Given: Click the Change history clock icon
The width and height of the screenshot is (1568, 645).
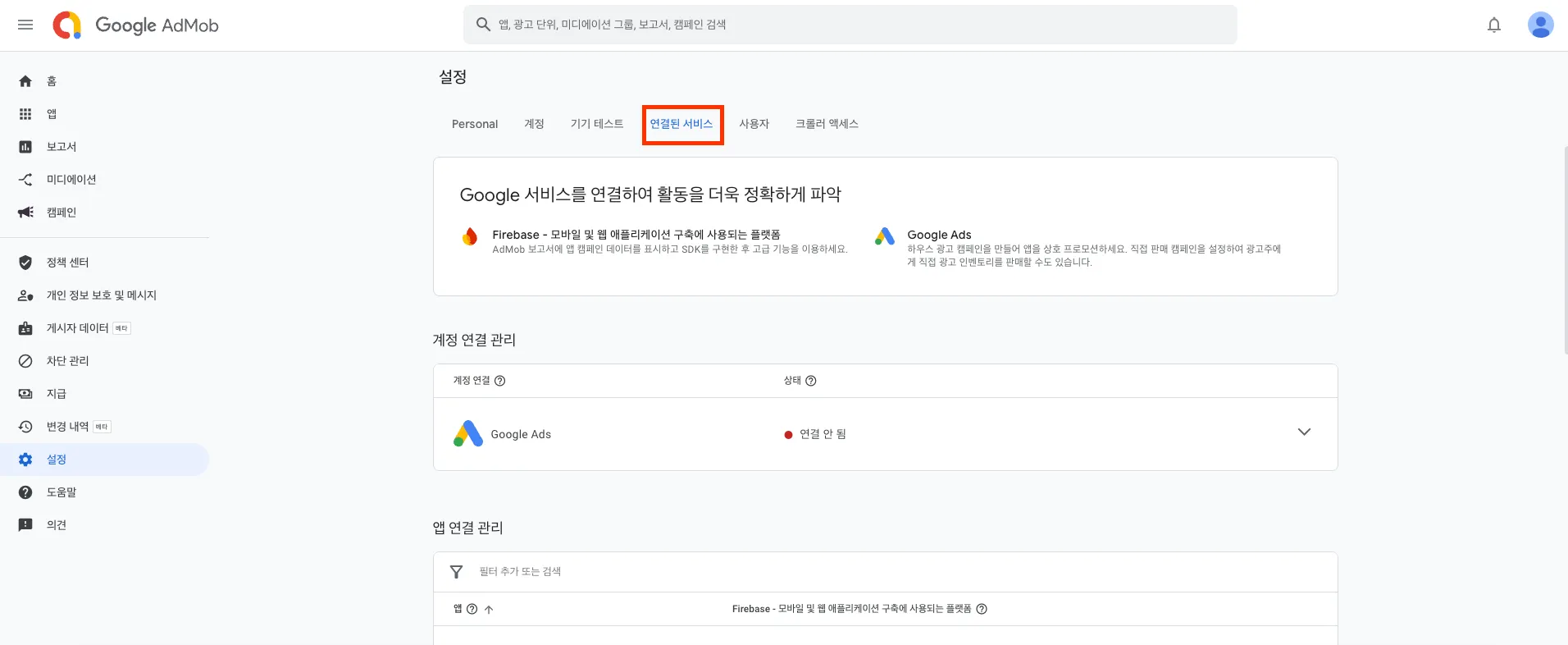Looking at the screenshot, I should 25,427.
